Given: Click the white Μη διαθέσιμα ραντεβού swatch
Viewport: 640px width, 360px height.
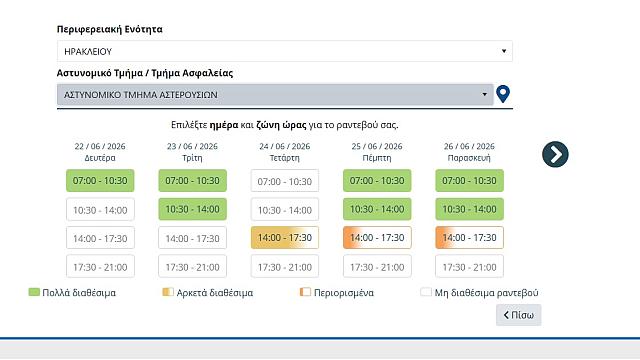Looking at the screenshot, I should coord(426,292).
